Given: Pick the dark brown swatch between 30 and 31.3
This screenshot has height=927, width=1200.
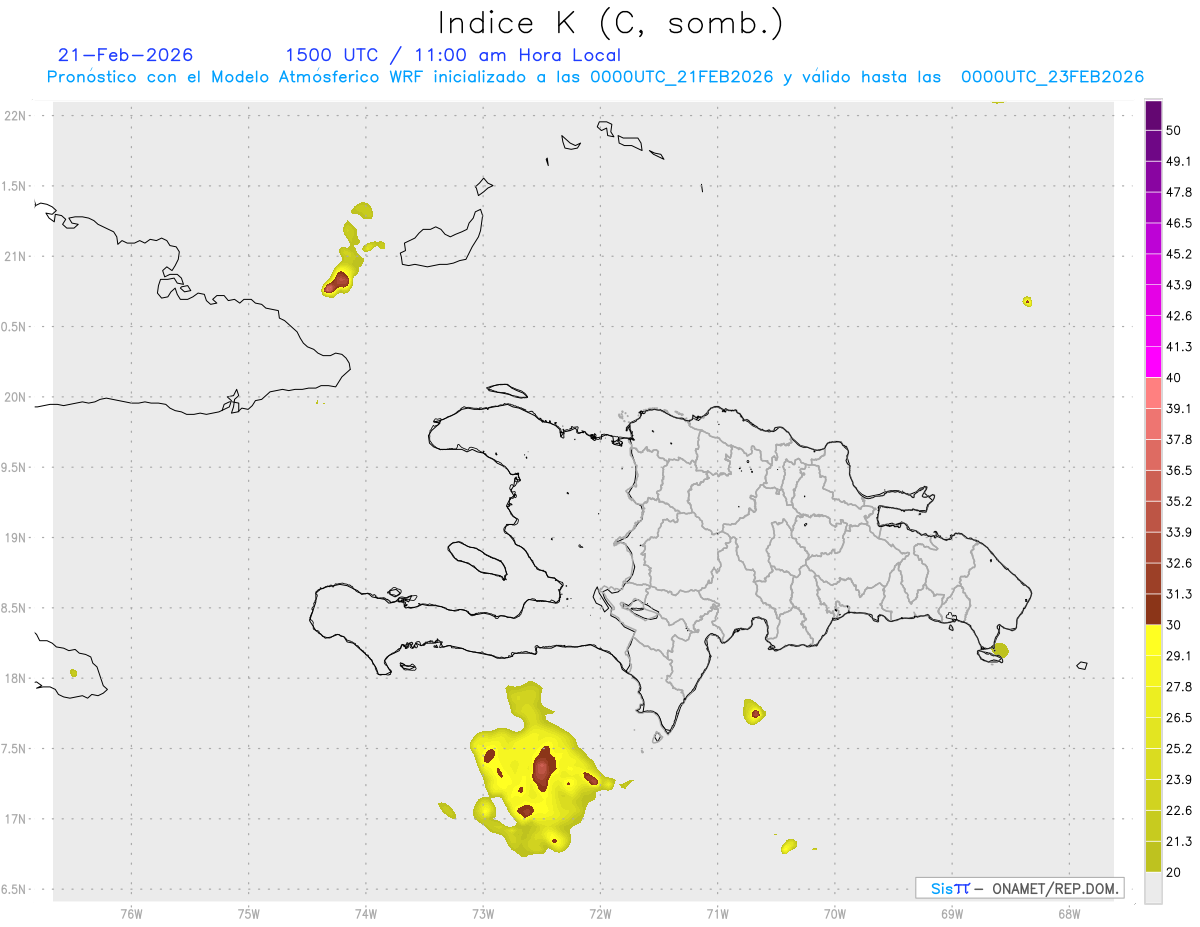Looking at the screenshot, I should point(1153,609).
